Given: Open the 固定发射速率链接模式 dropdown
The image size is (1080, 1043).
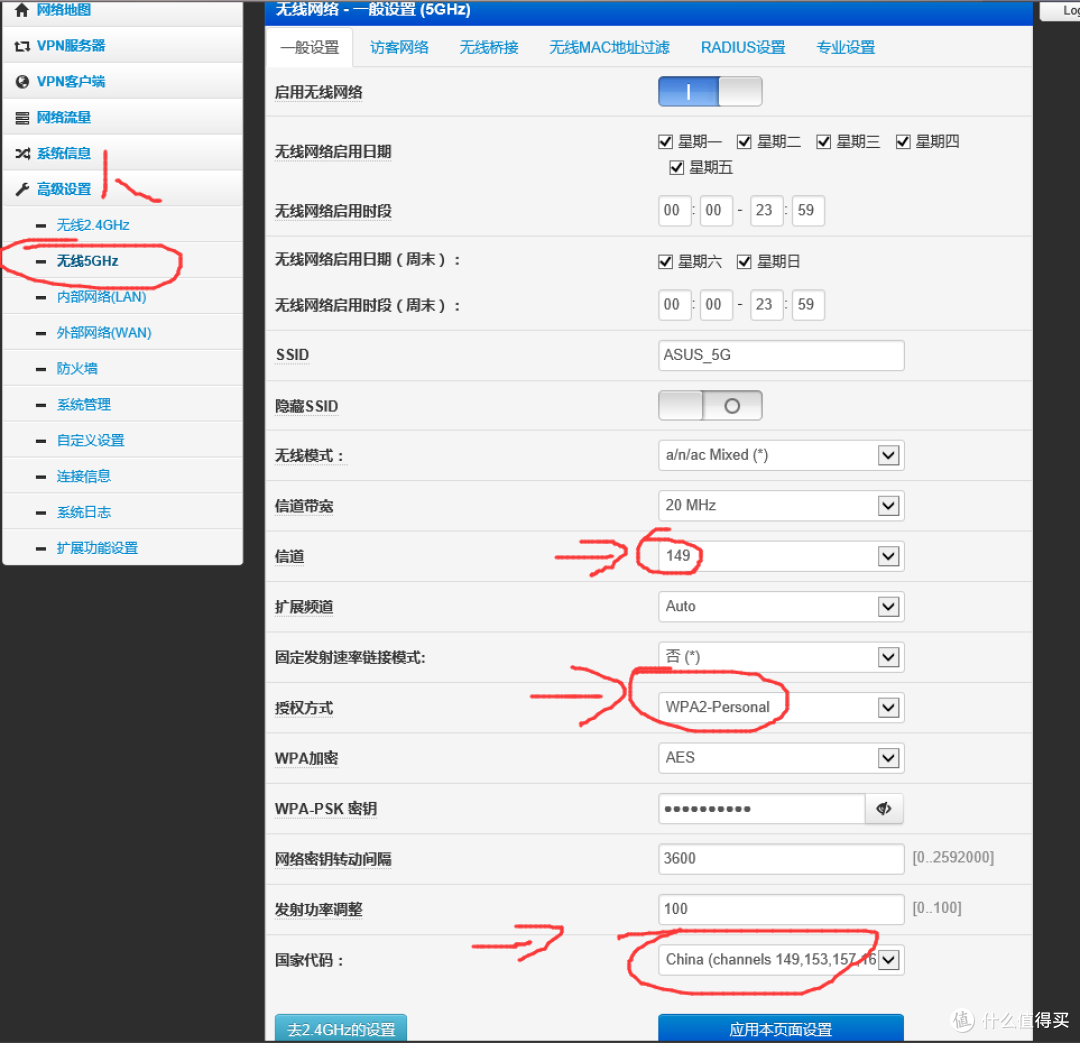Looking at the screenshot, I should pos(781,657).
